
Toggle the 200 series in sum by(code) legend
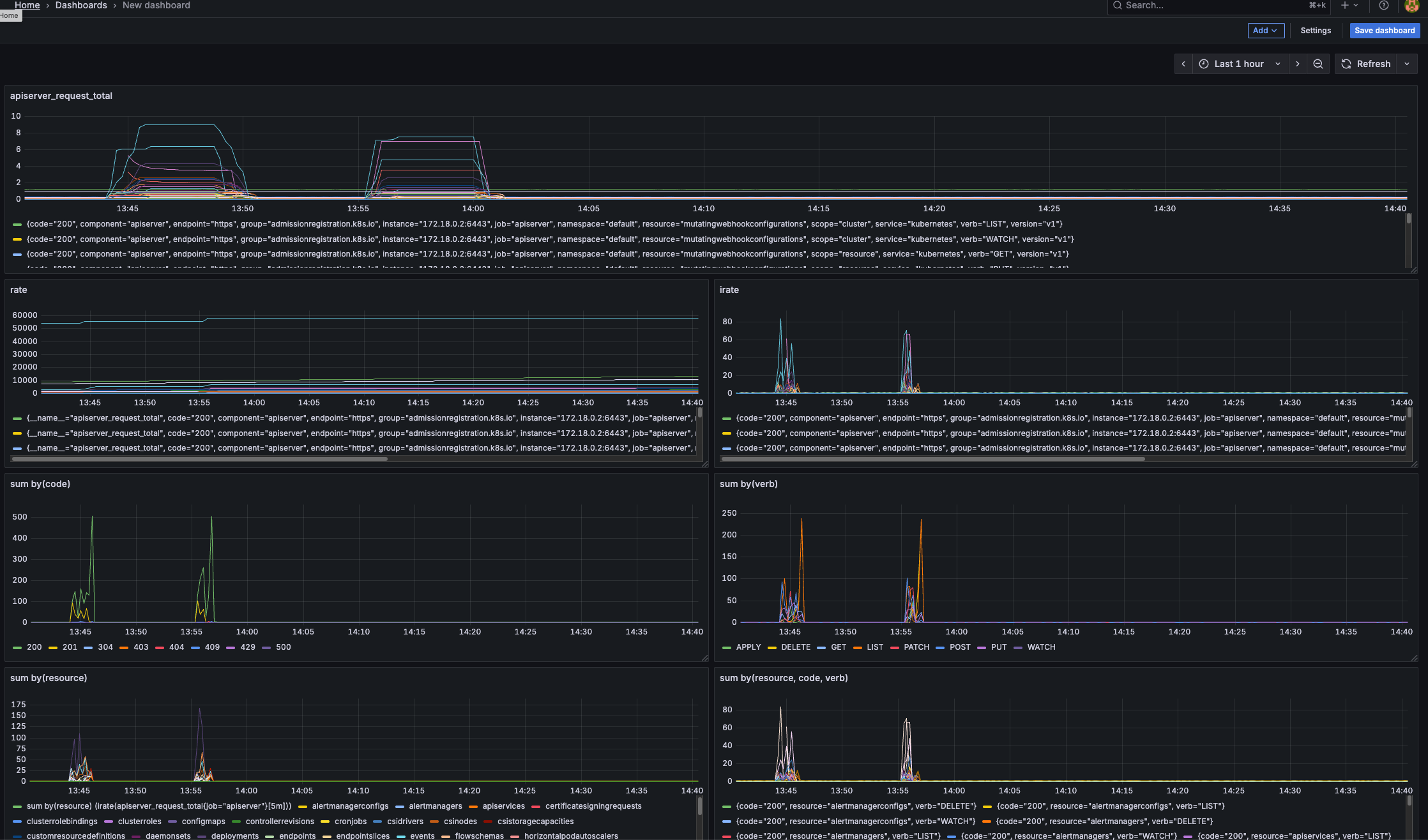(34, 647)
